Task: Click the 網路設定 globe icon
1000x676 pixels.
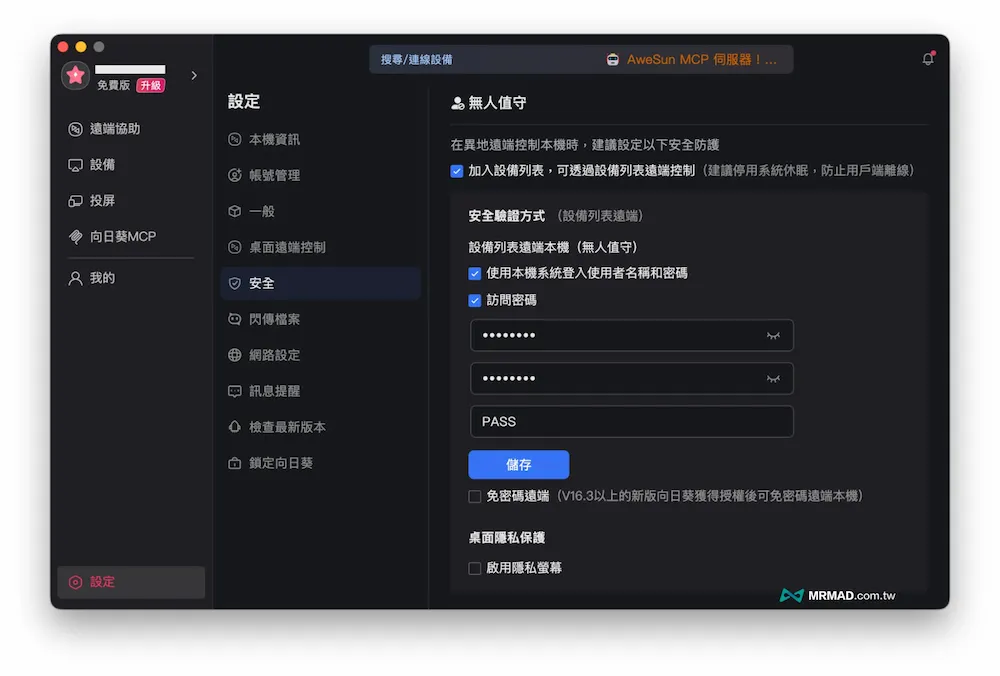Action: click(x=235, y=355)
